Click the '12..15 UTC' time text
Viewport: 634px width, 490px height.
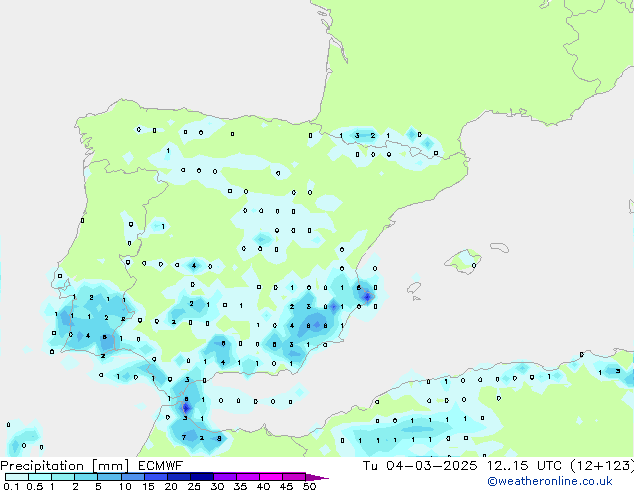(524, 466)
